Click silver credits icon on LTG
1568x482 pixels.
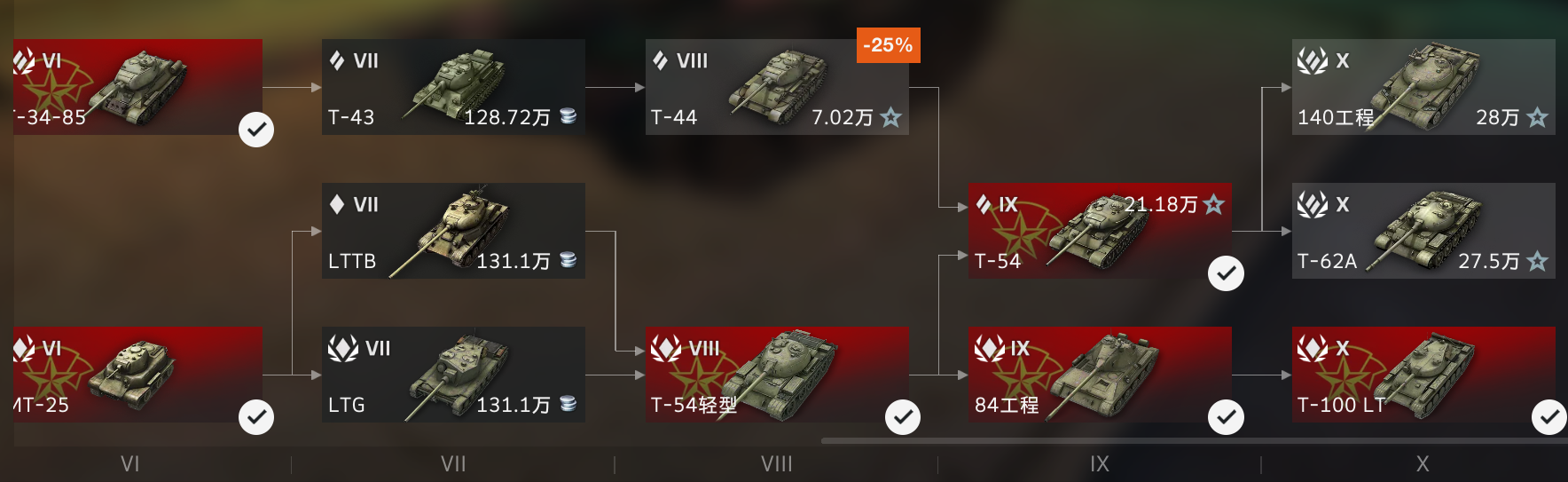pos(568,404)
